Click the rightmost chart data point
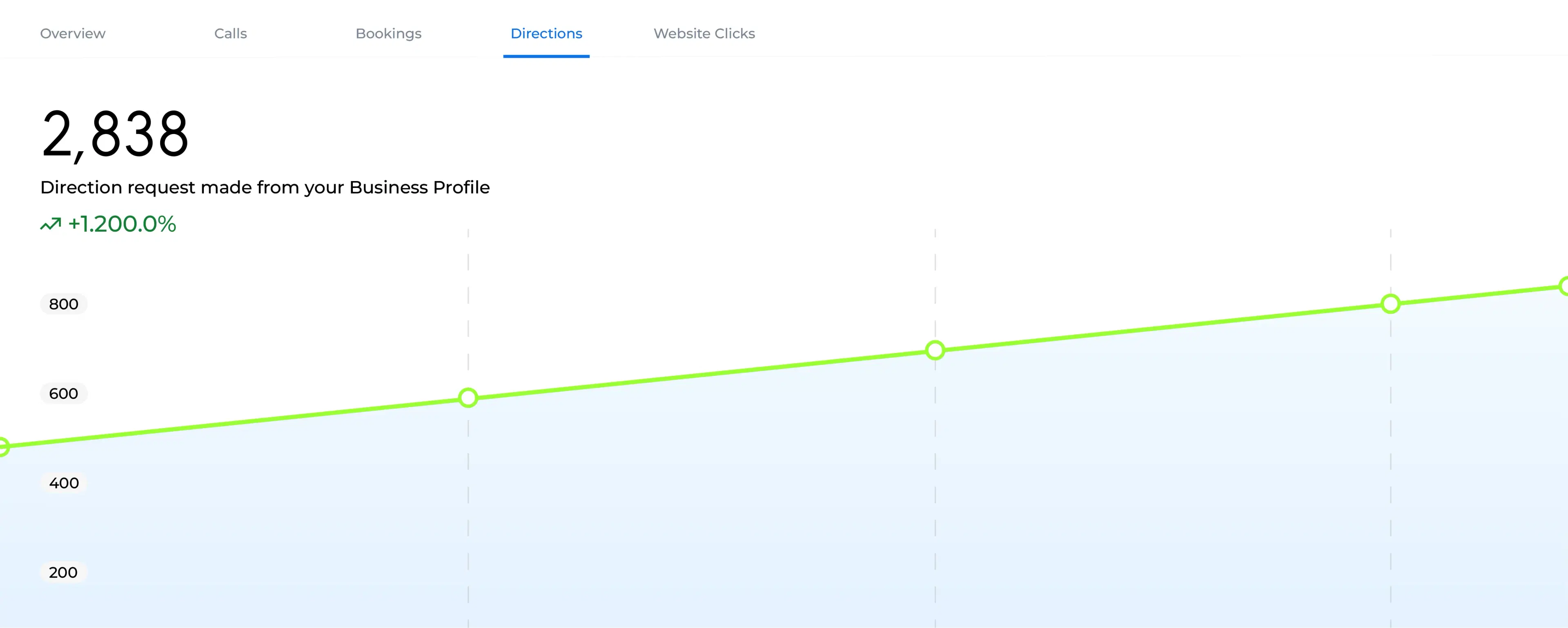The height and width of the screenshot is (628, 1568). pos(1564,286)
